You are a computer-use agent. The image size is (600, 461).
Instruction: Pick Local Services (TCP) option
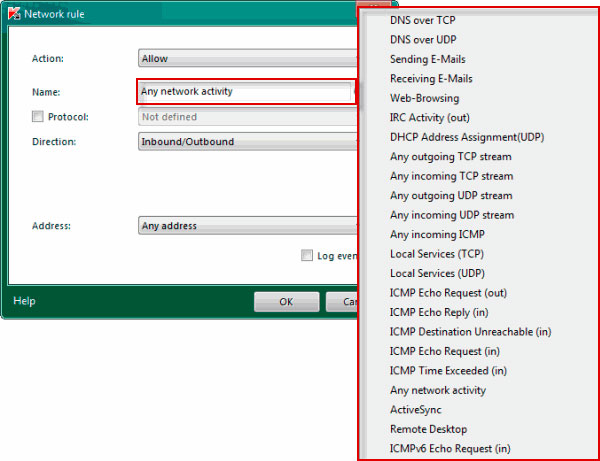click(436, 254)
